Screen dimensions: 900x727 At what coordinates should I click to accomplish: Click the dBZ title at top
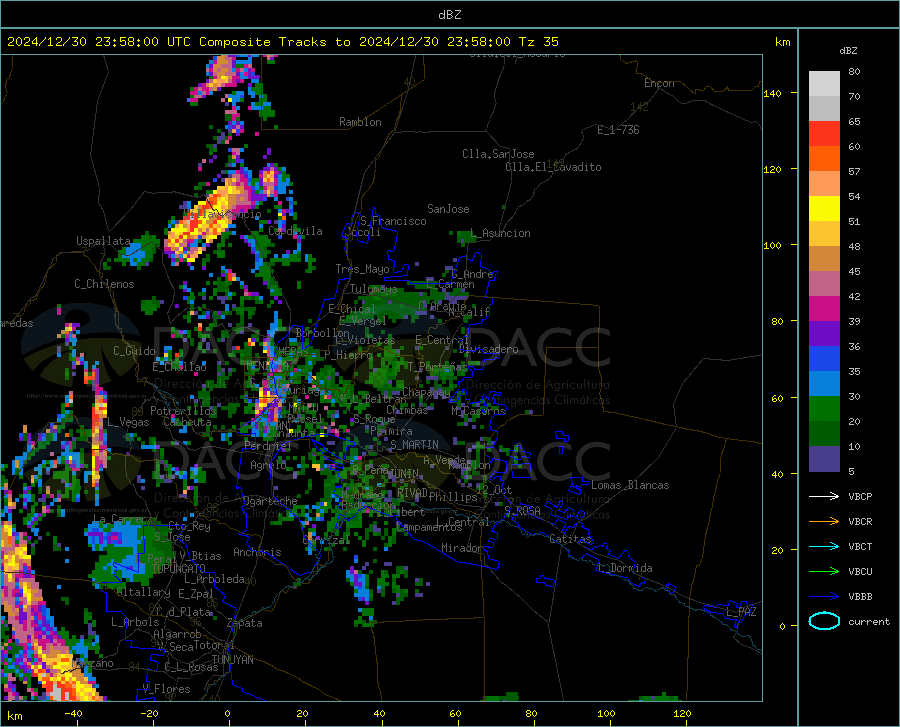(449, 15)
